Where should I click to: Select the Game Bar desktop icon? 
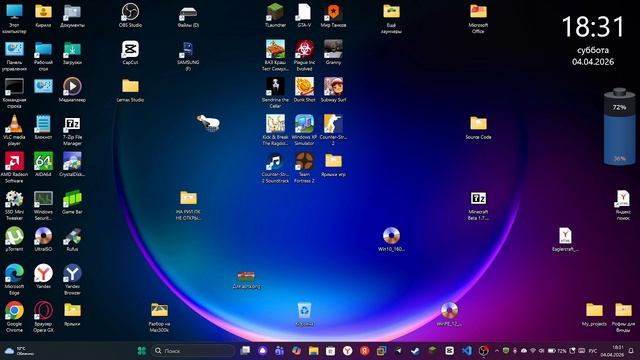72,202
